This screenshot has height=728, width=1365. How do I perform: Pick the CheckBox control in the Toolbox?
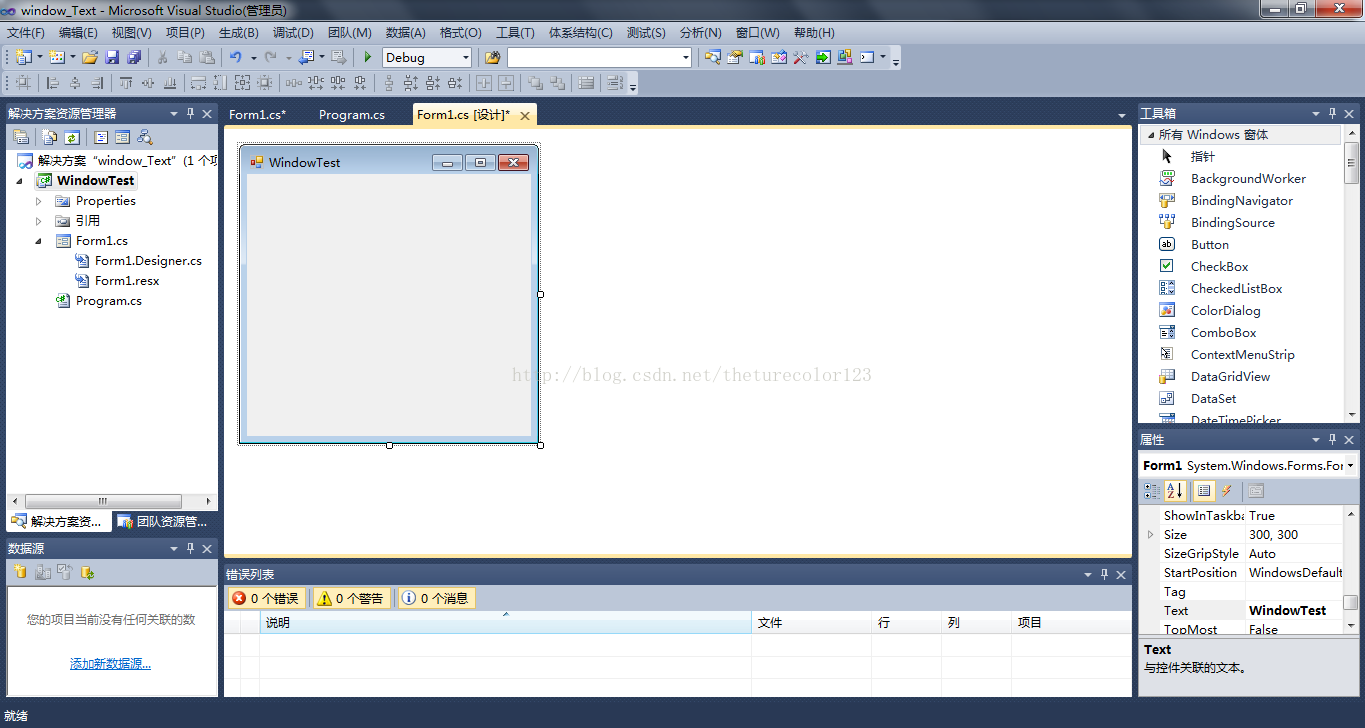click(1219, 266)
